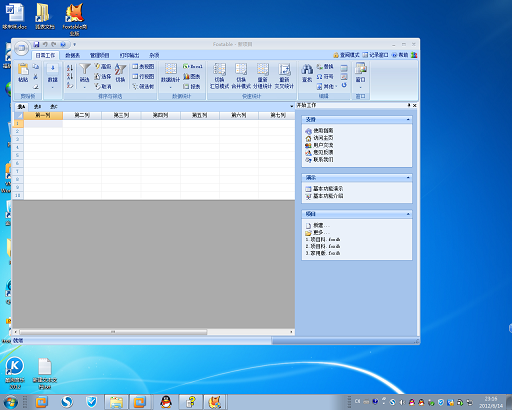The height and width of the screenshot is (410, 512).
Task: Click the grid horizontal scrollbar thumb
Action: coord(113,332)
